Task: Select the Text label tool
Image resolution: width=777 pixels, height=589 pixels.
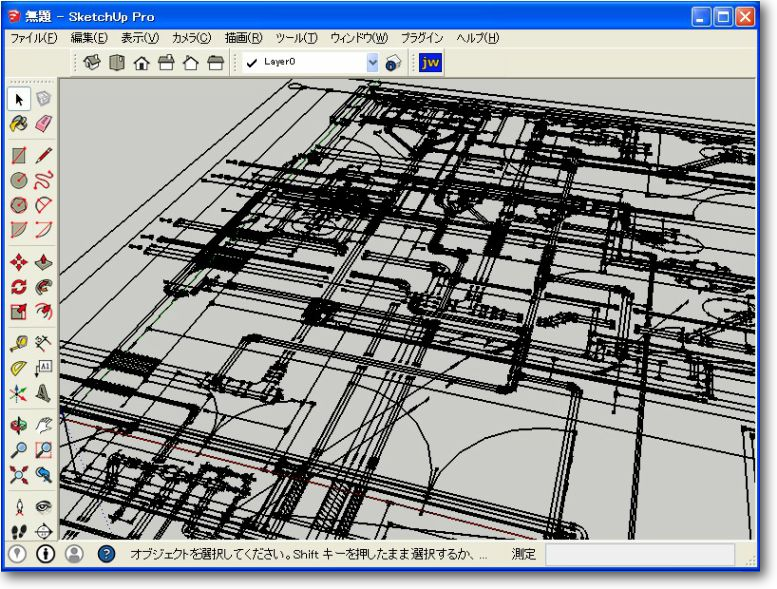Action: point(44,368)
